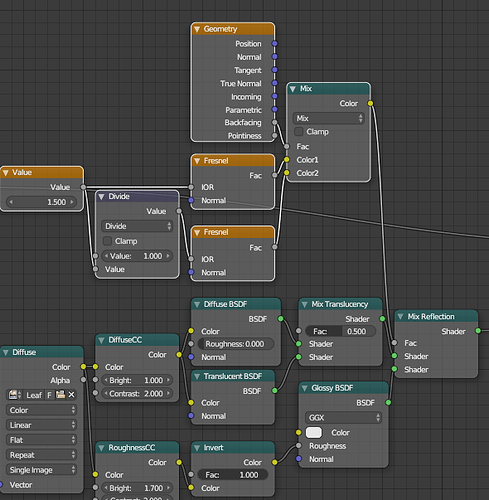Click the Invert node Fac 1.000 slider

tap(233, 475)
